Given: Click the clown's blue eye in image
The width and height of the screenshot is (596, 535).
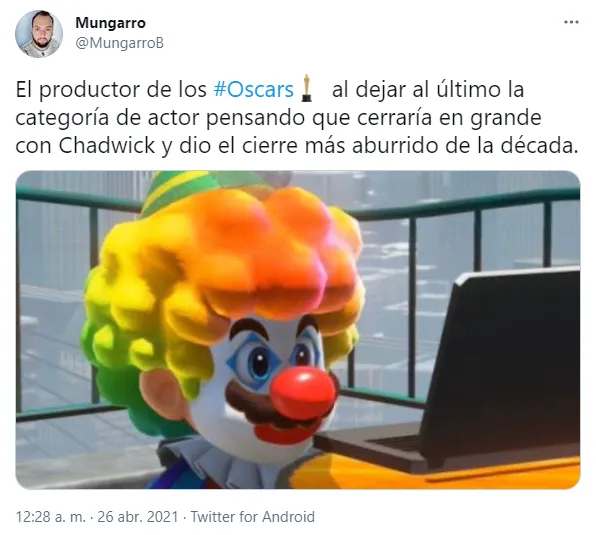Looking at the screenshot, I should 259,362.
